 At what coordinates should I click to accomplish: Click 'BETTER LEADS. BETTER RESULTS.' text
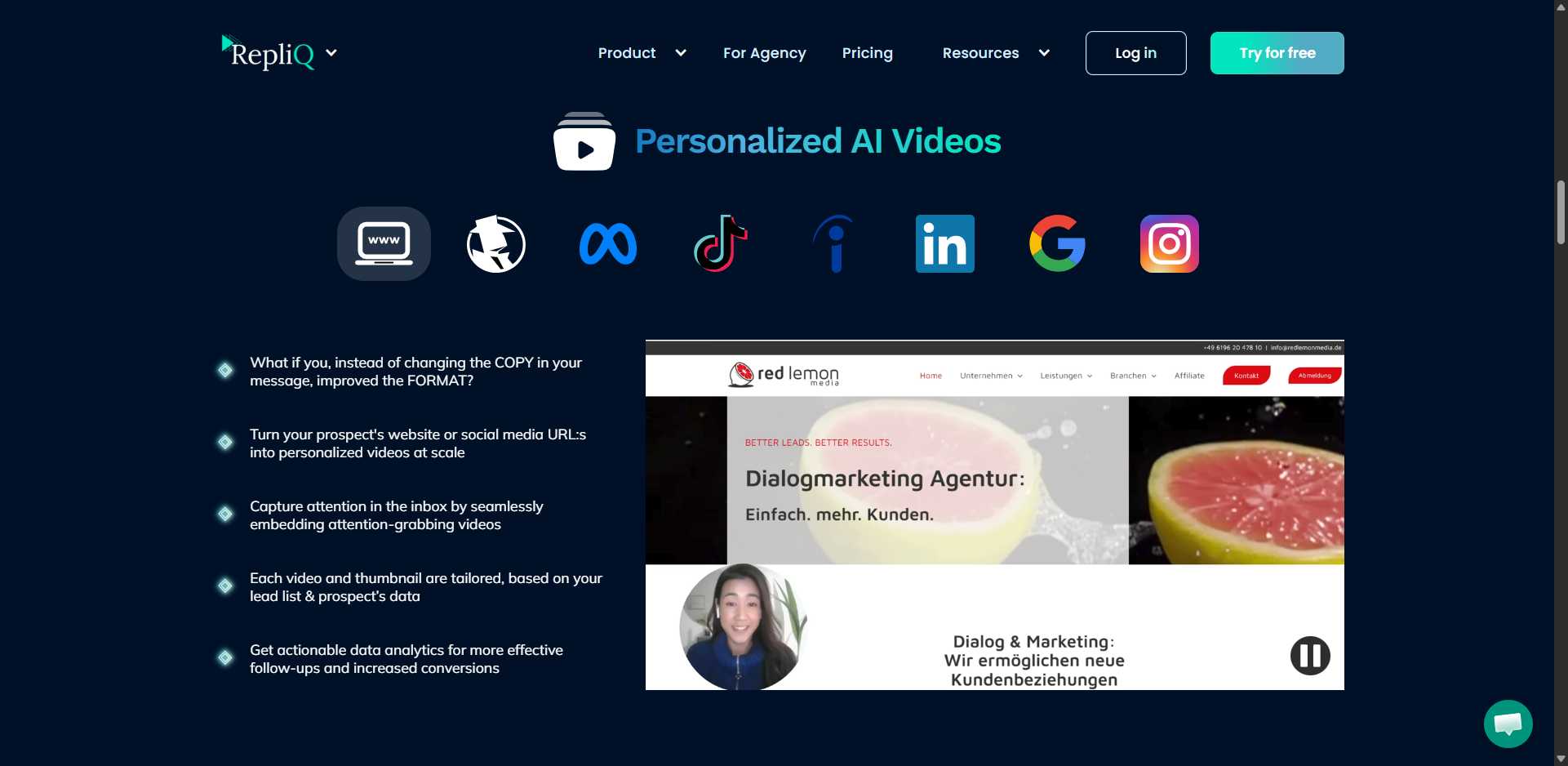[x=818, y=443]
